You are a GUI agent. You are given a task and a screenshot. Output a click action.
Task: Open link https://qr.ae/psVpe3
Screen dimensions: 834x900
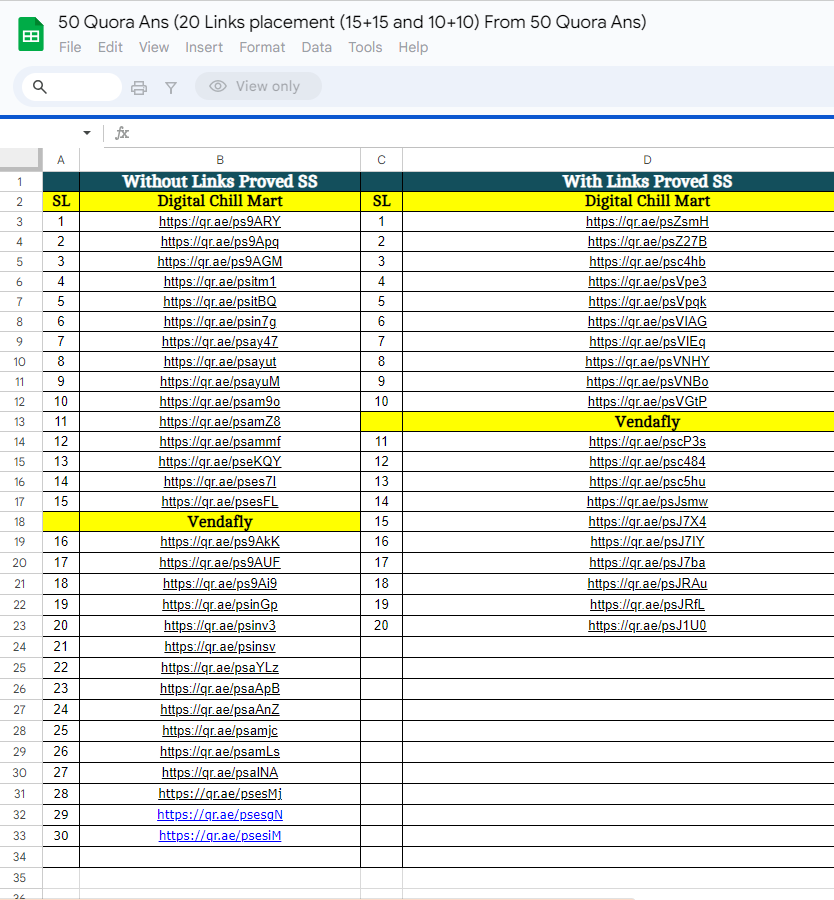[x=647, y=282]
